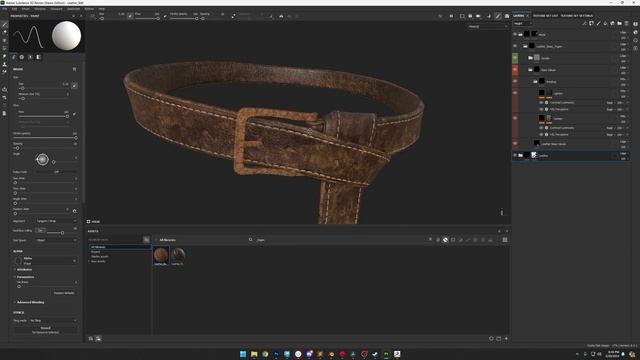This screenshot has height=360, width=640.
Task: Toggle symmetry in the top toolbar
Action: (x=281, y=16)
